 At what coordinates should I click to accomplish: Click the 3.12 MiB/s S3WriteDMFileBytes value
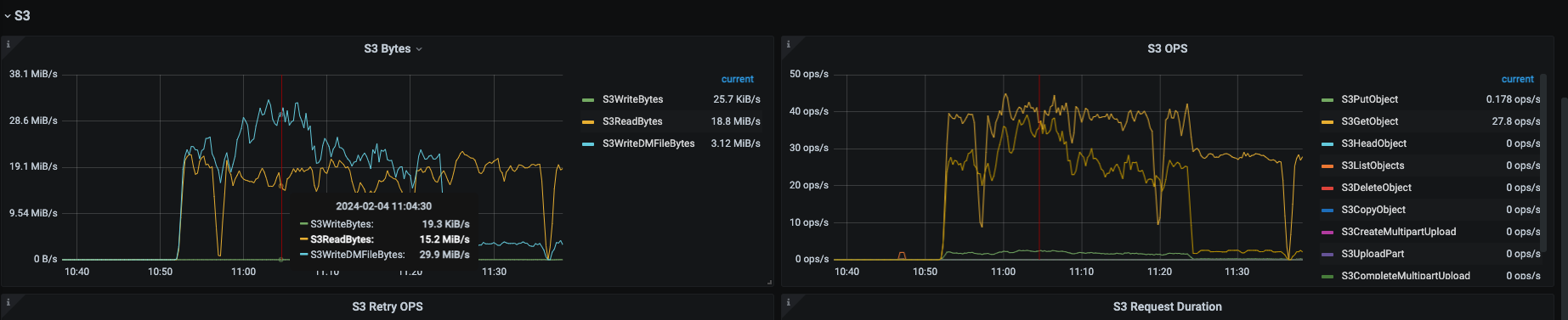[735, 143]
